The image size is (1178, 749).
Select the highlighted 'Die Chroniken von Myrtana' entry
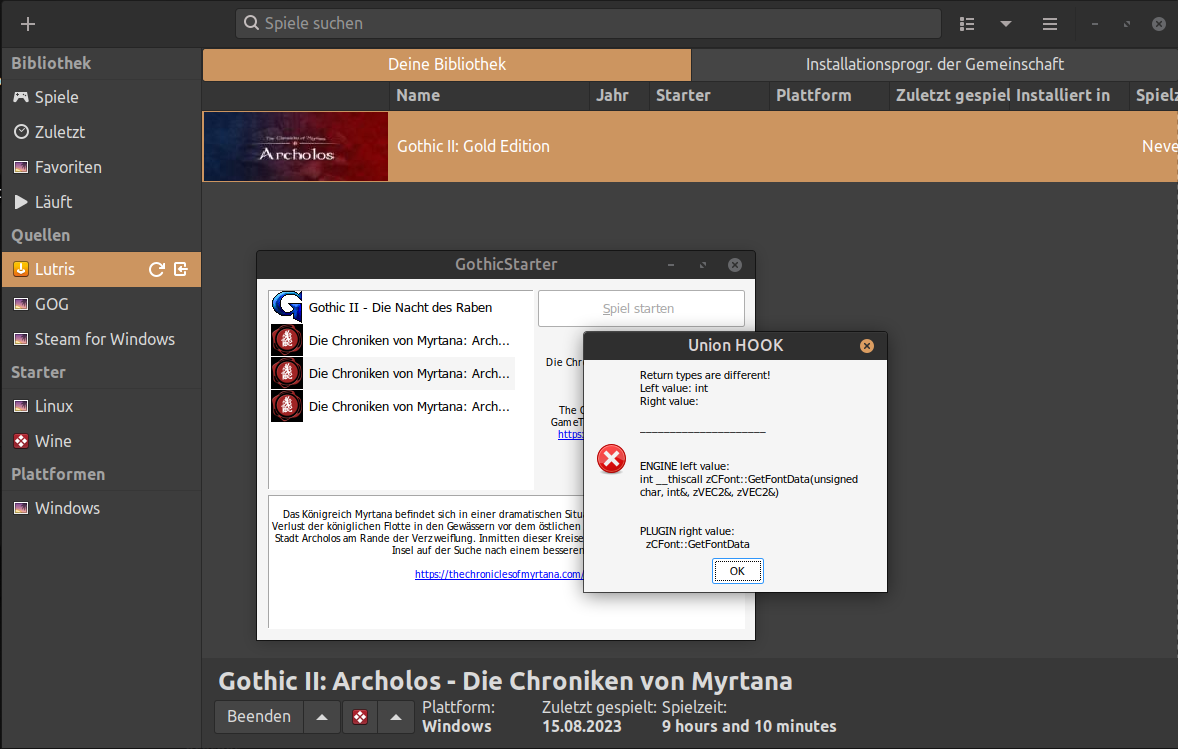392,373
